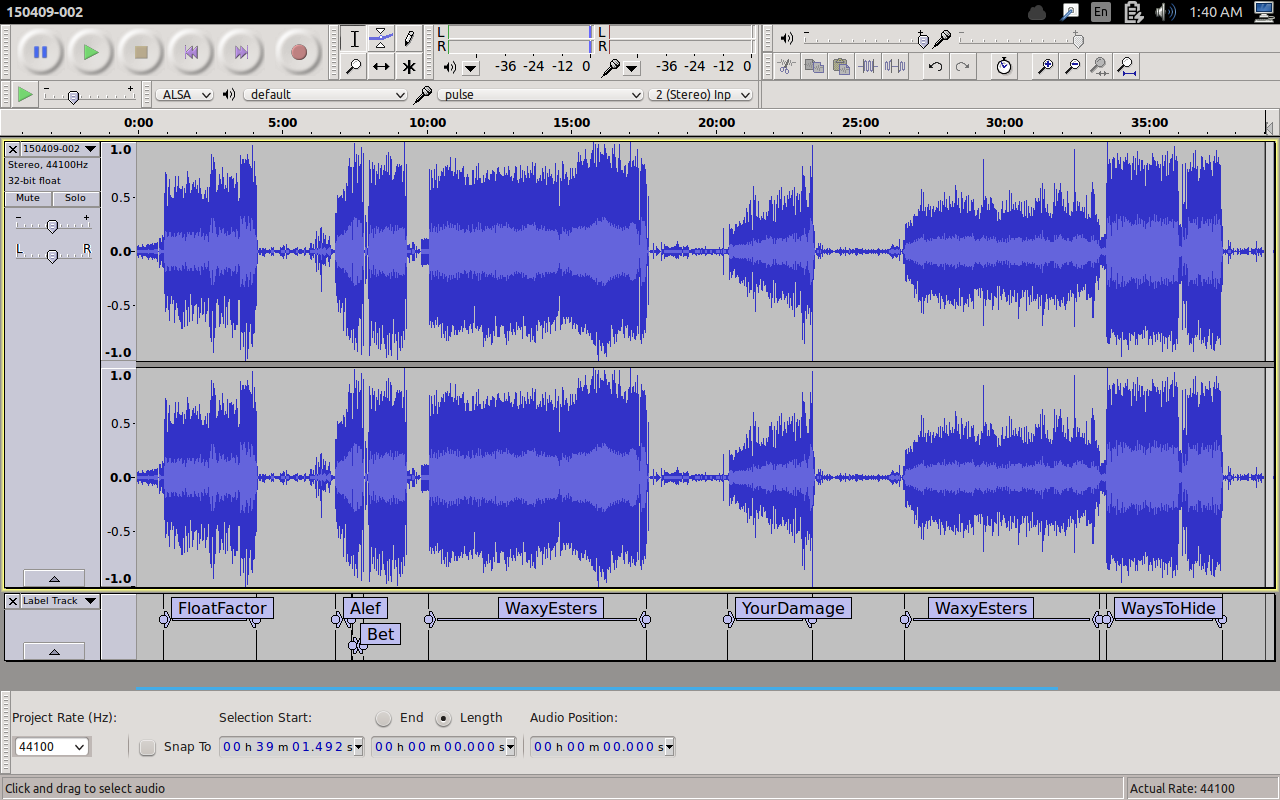This screenshot has width=1280, height=800.
Task: Expand the 150409-002 track name menu
Action: tap(59, 149)
